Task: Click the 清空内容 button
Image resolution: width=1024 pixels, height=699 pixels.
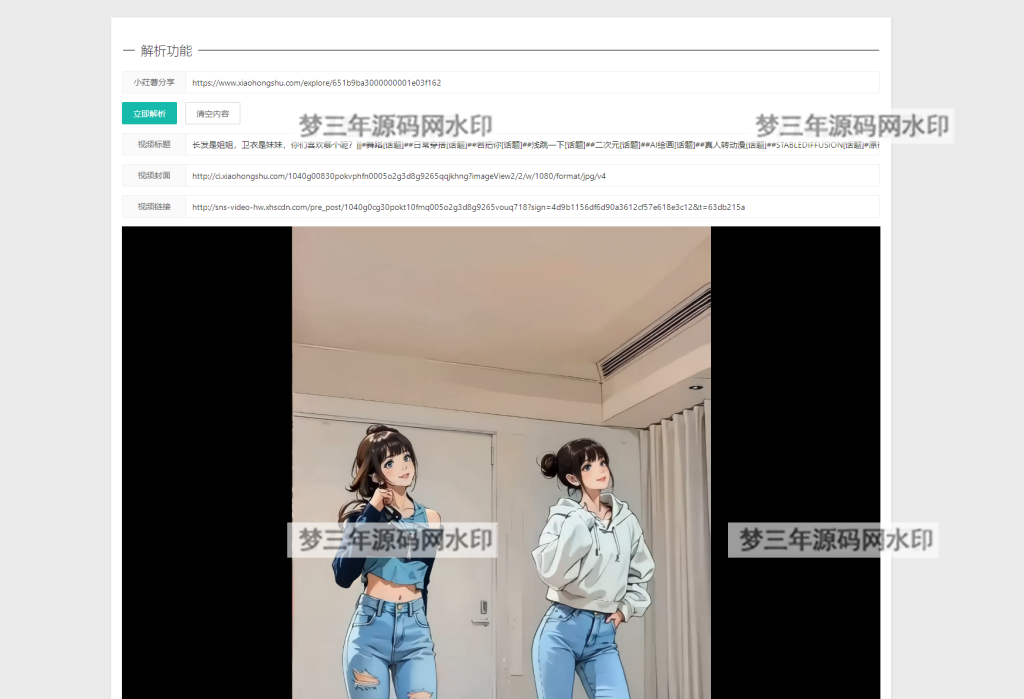Action: pos(212,113)
